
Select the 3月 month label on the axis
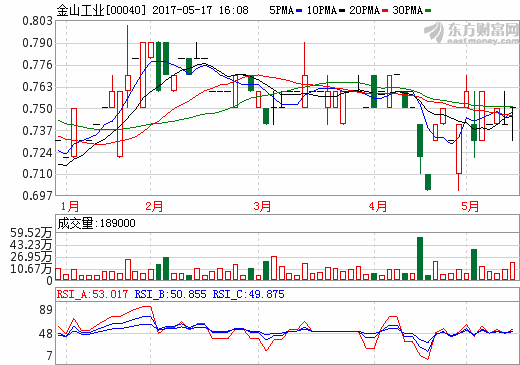point(262,206)
